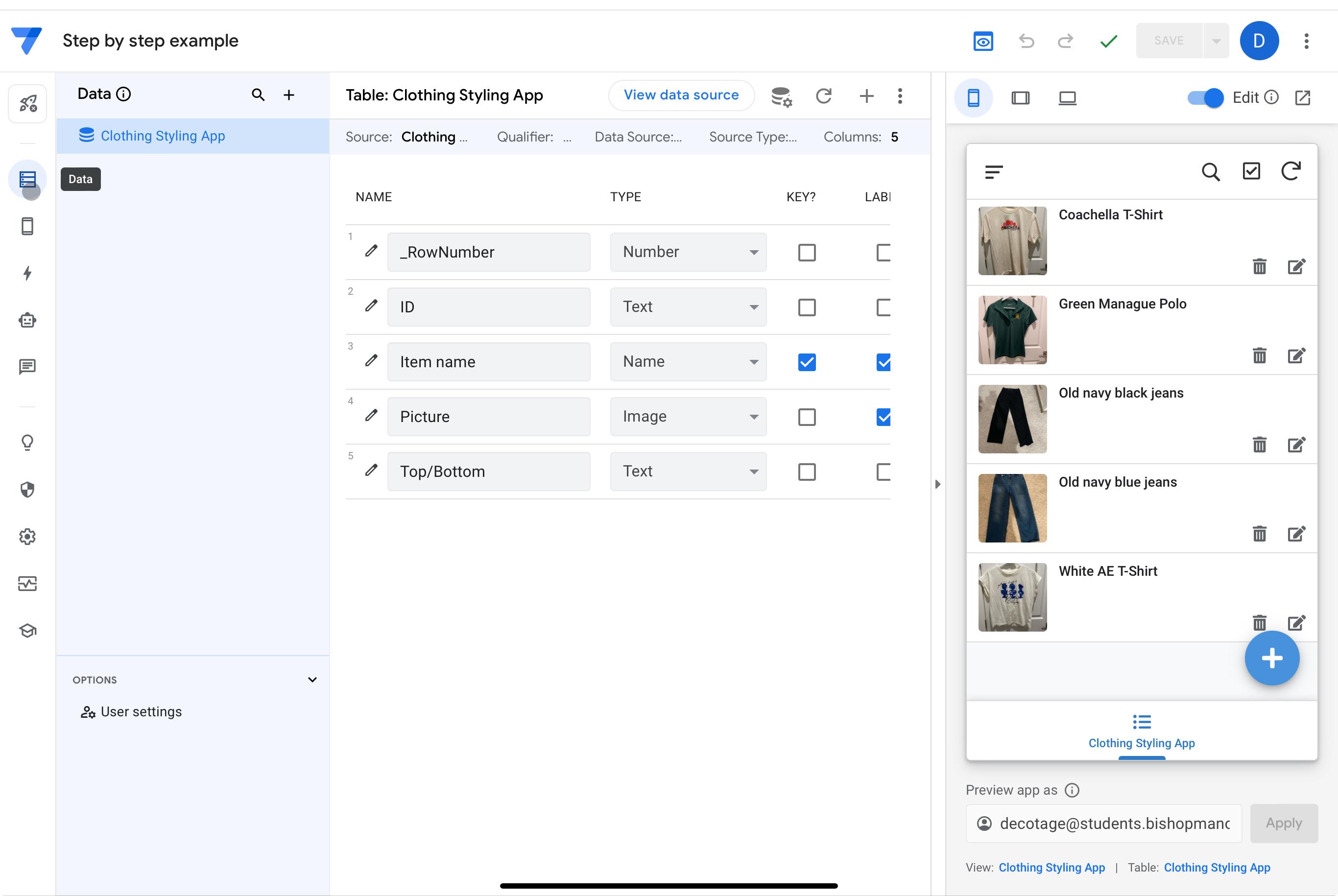Open the Name type dropdown for Item name
This screenshot has width=1338, height=896.
pos(688,362)
